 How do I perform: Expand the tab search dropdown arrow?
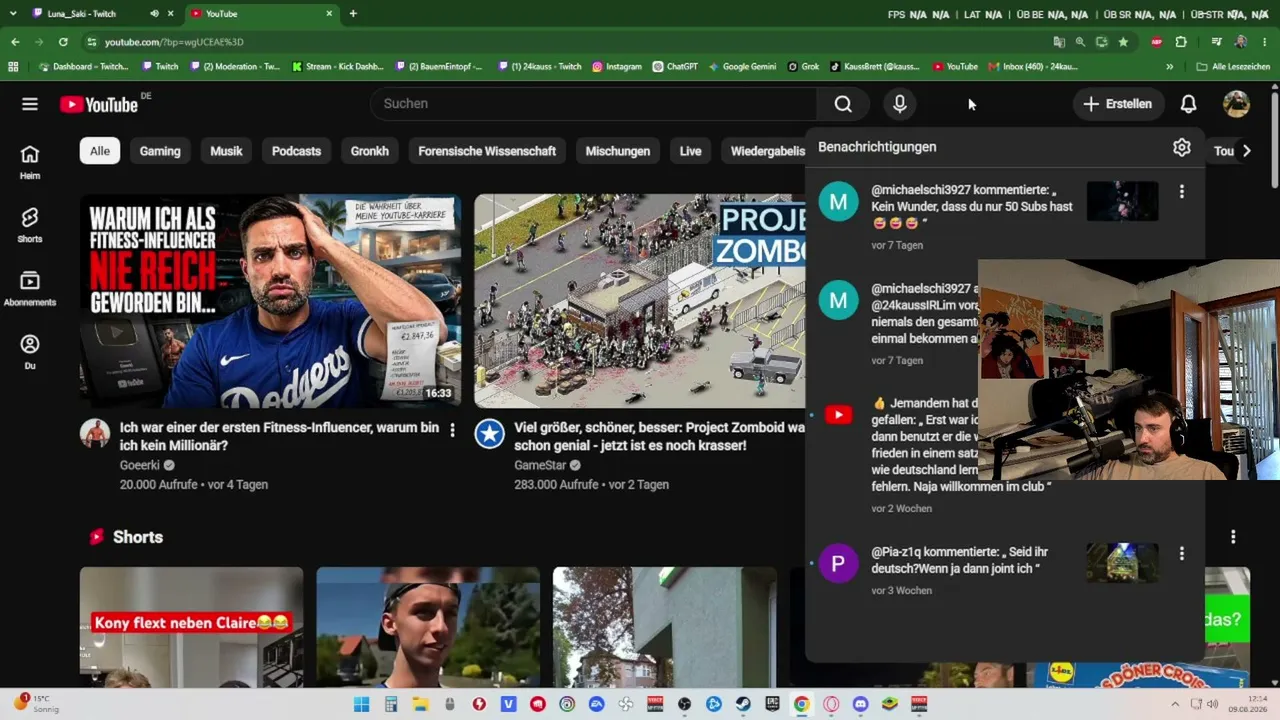(13, 14)
